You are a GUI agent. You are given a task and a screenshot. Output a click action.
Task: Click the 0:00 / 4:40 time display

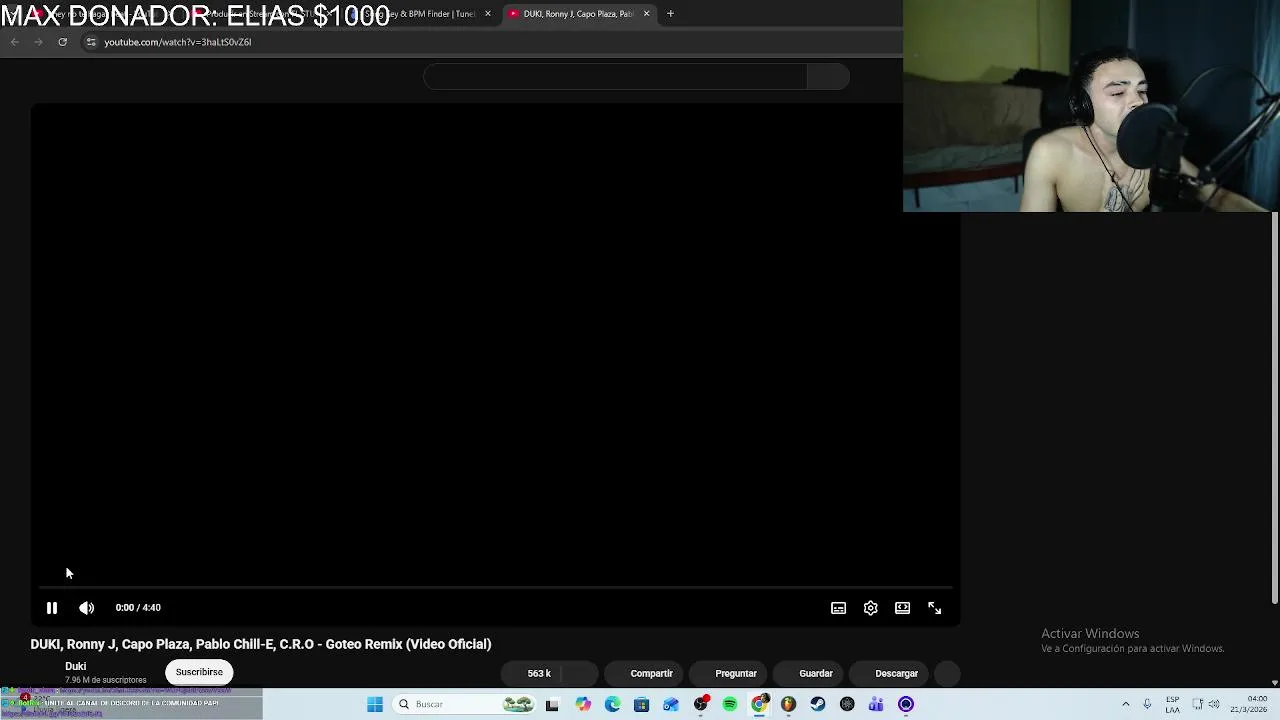tap(138, 608)
